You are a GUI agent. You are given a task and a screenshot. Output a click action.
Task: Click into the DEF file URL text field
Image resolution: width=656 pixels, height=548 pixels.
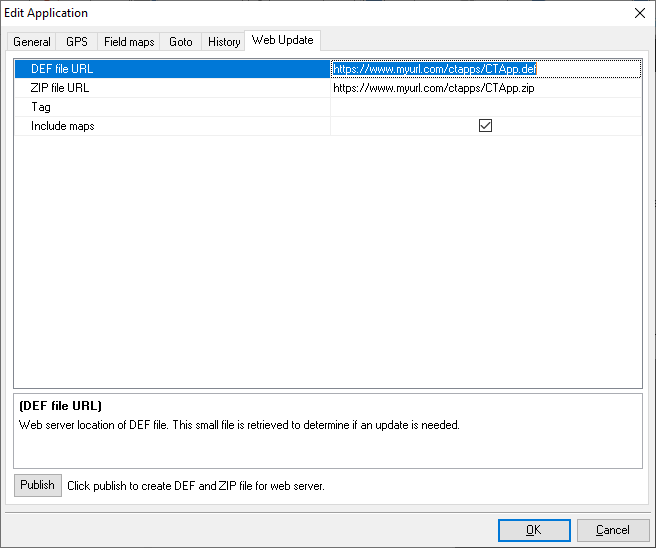[485, 69]
